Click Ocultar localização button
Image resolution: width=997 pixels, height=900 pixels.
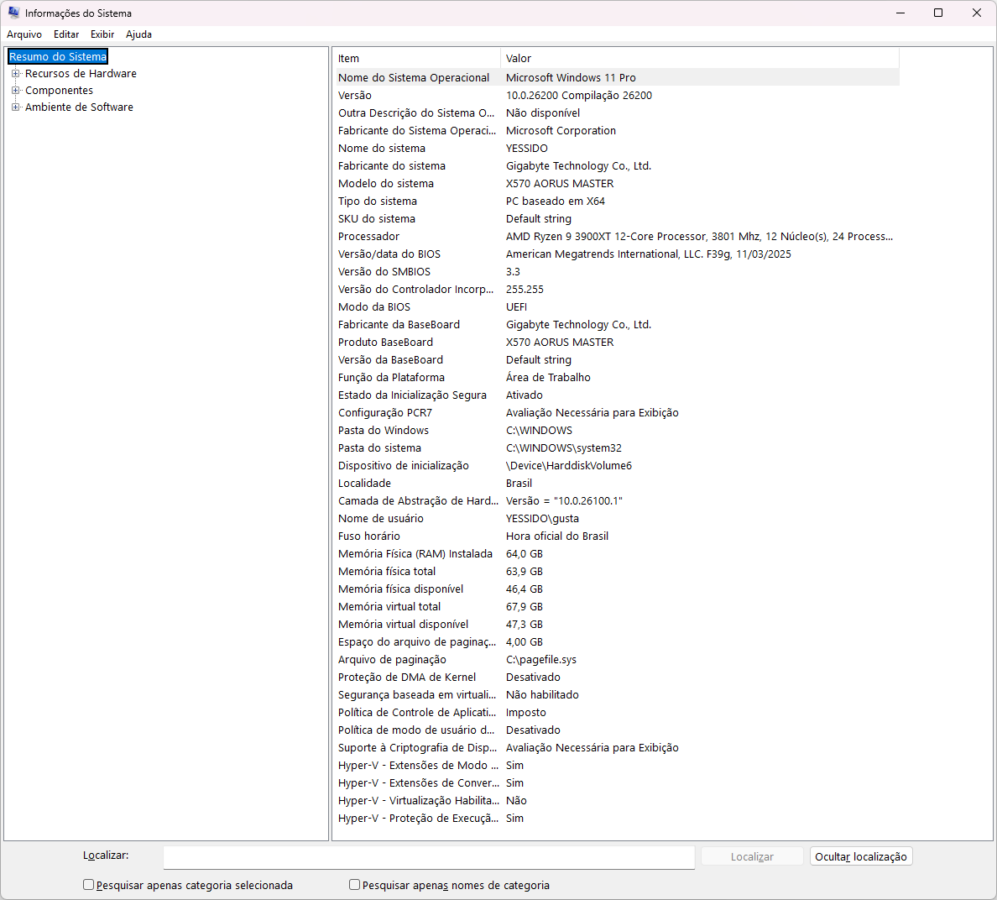point(861,857)
